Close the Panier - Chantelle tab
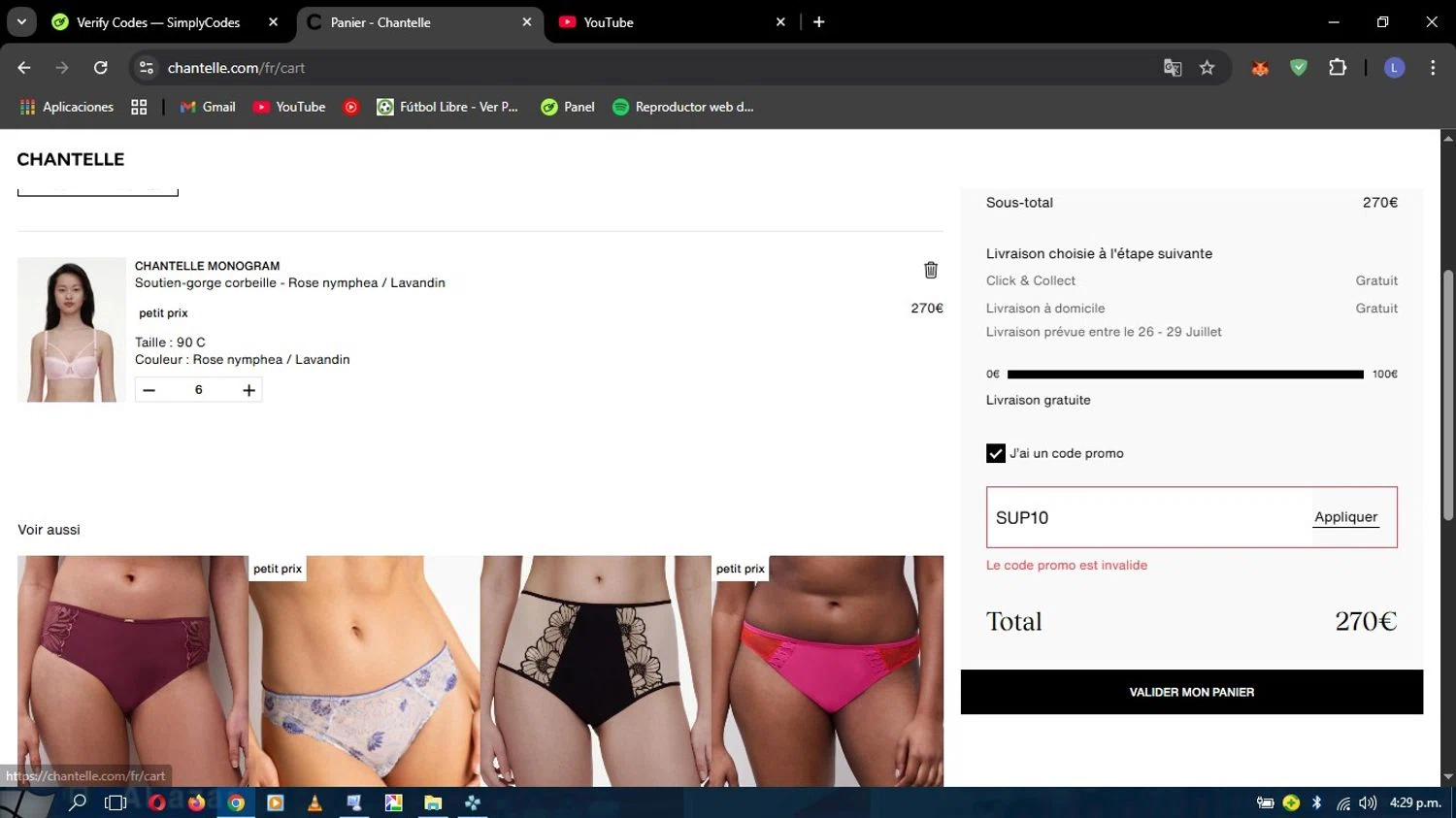Screen dimensions: 1456x818 [527, 22]
